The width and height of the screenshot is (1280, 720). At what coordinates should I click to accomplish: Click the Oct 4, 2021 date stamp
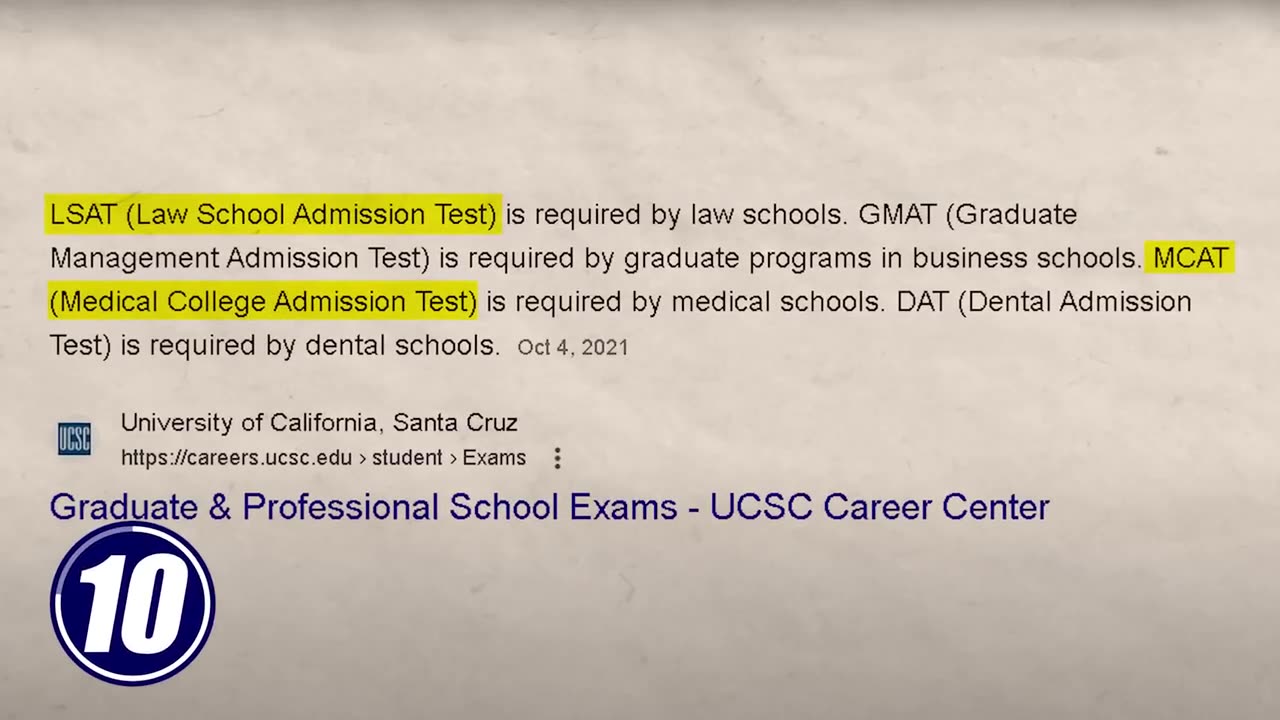point(573,347)
